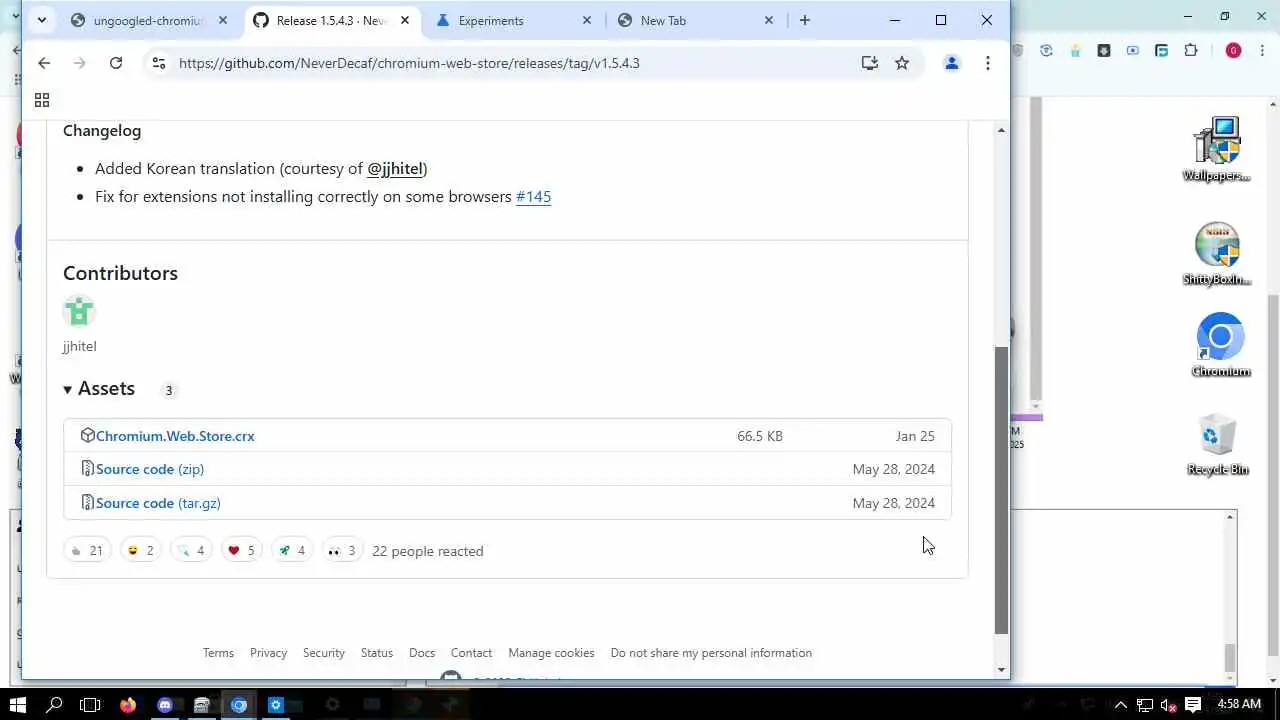Toggle the heart reaction (5)
This screenshot has height=720, width=1280.
point(241,551)
